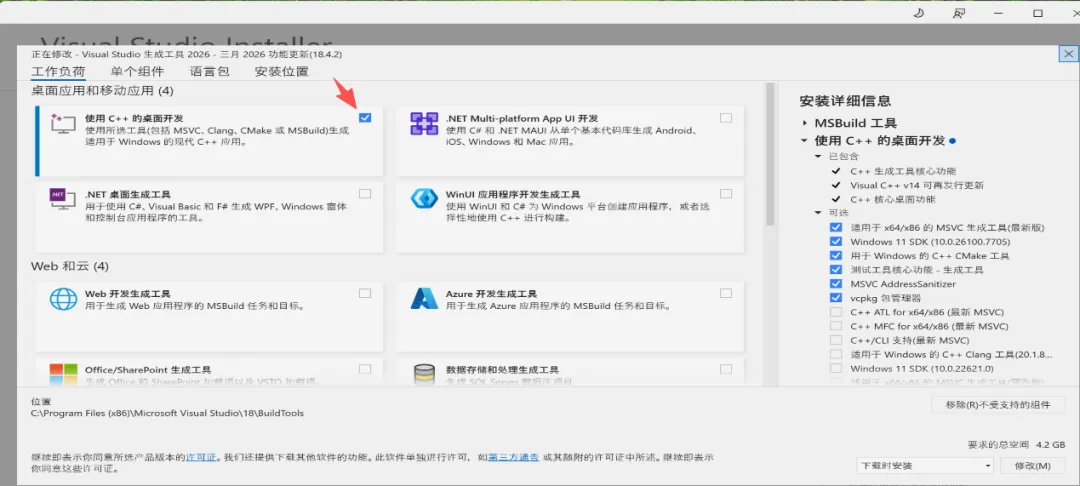This screenshot has width=1080, height=486.
Task: Click the .NET MAUI workload icon
Action: point(424,124)
